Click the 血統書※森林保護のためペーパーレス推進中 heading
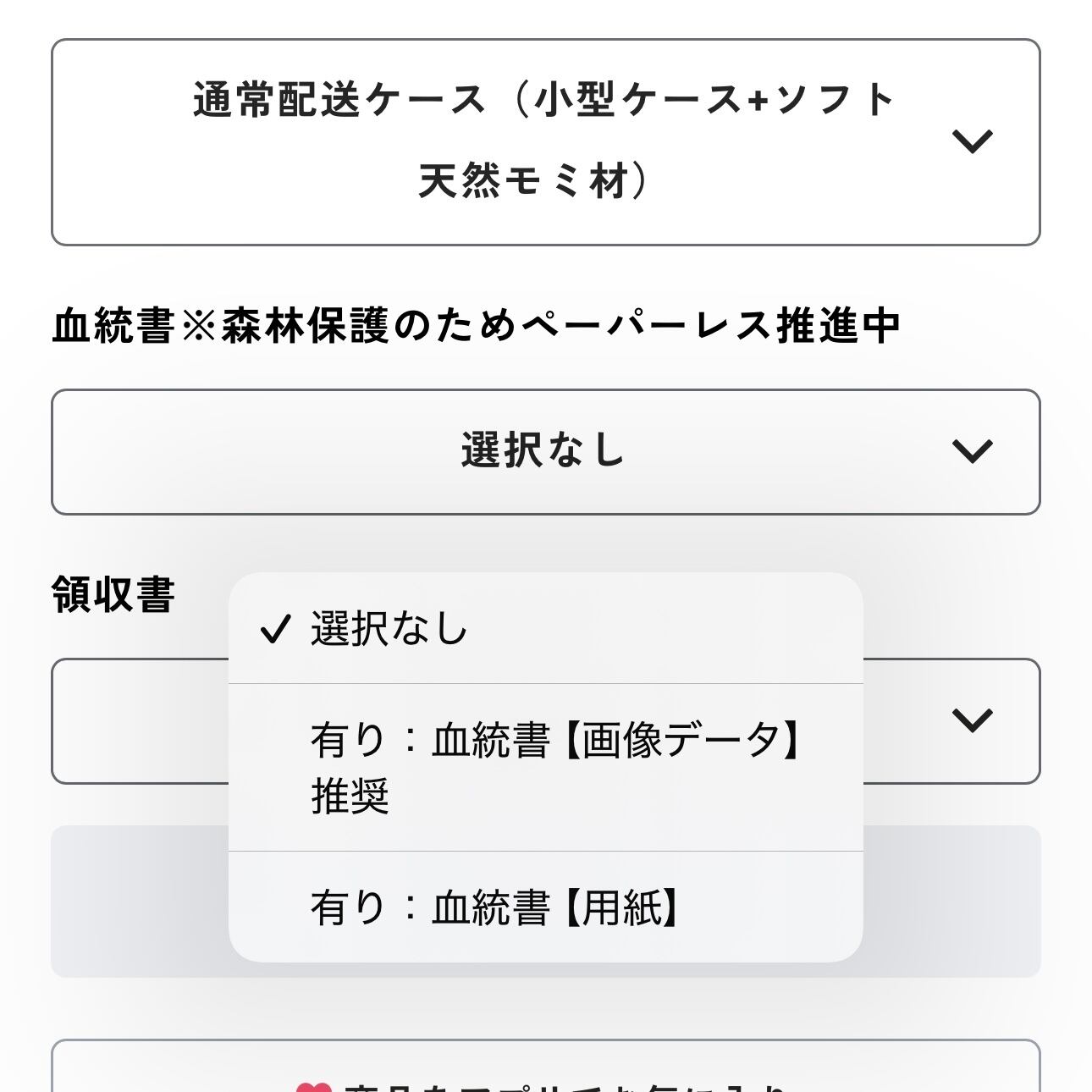 click(476, 327)
